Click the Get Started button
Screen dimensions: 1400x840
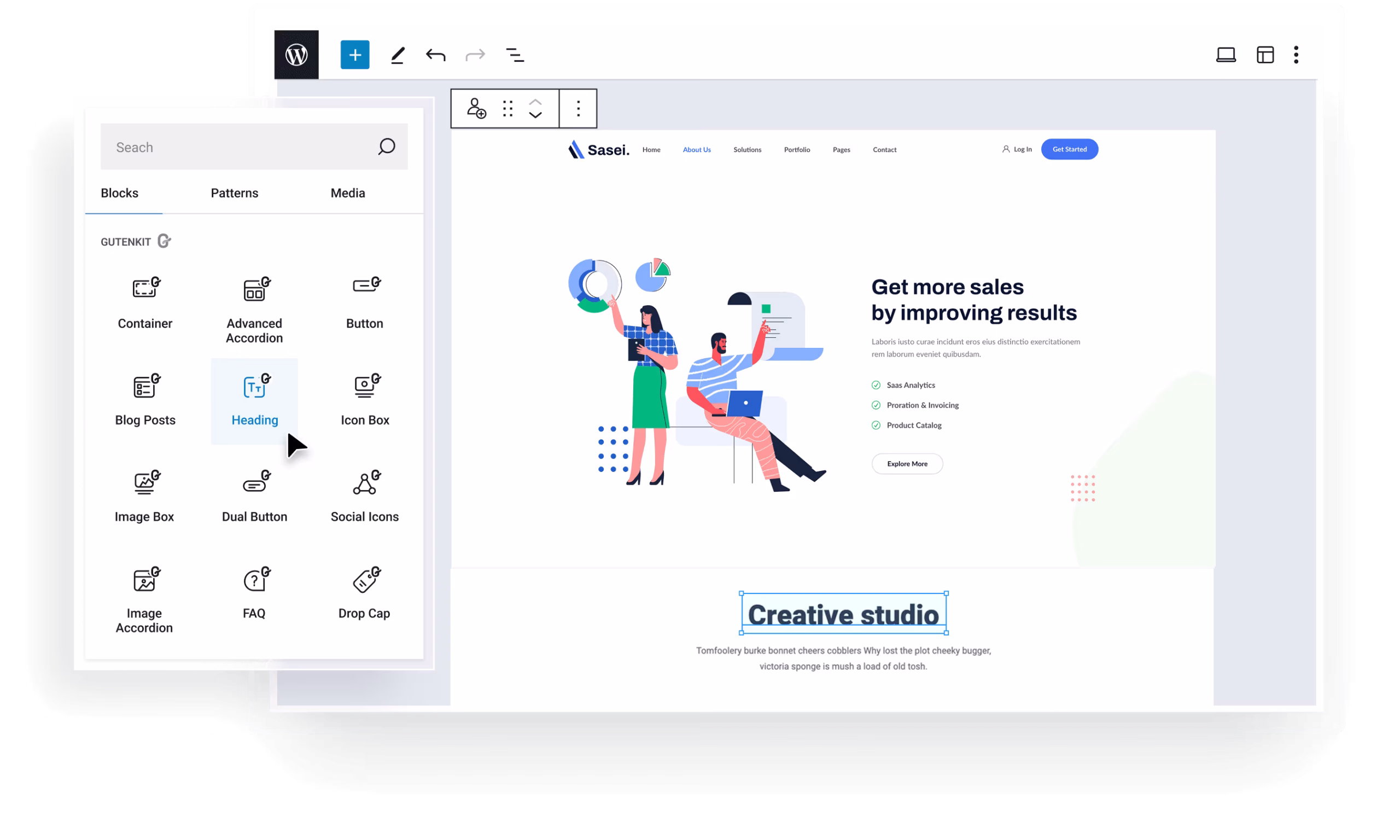pos(1069,149)
